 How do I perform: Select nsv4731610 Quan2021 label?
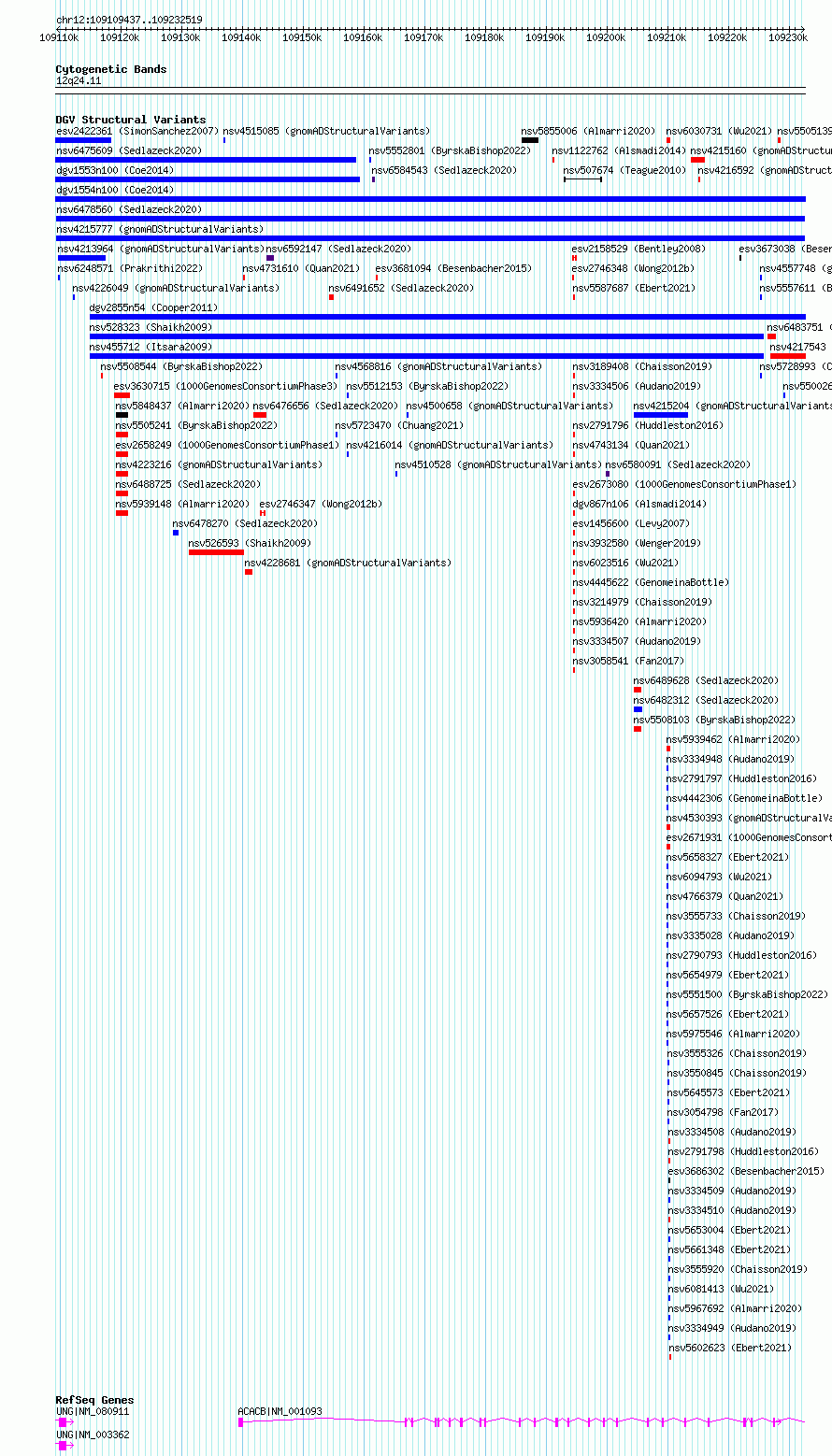click(x=301, y=268)
